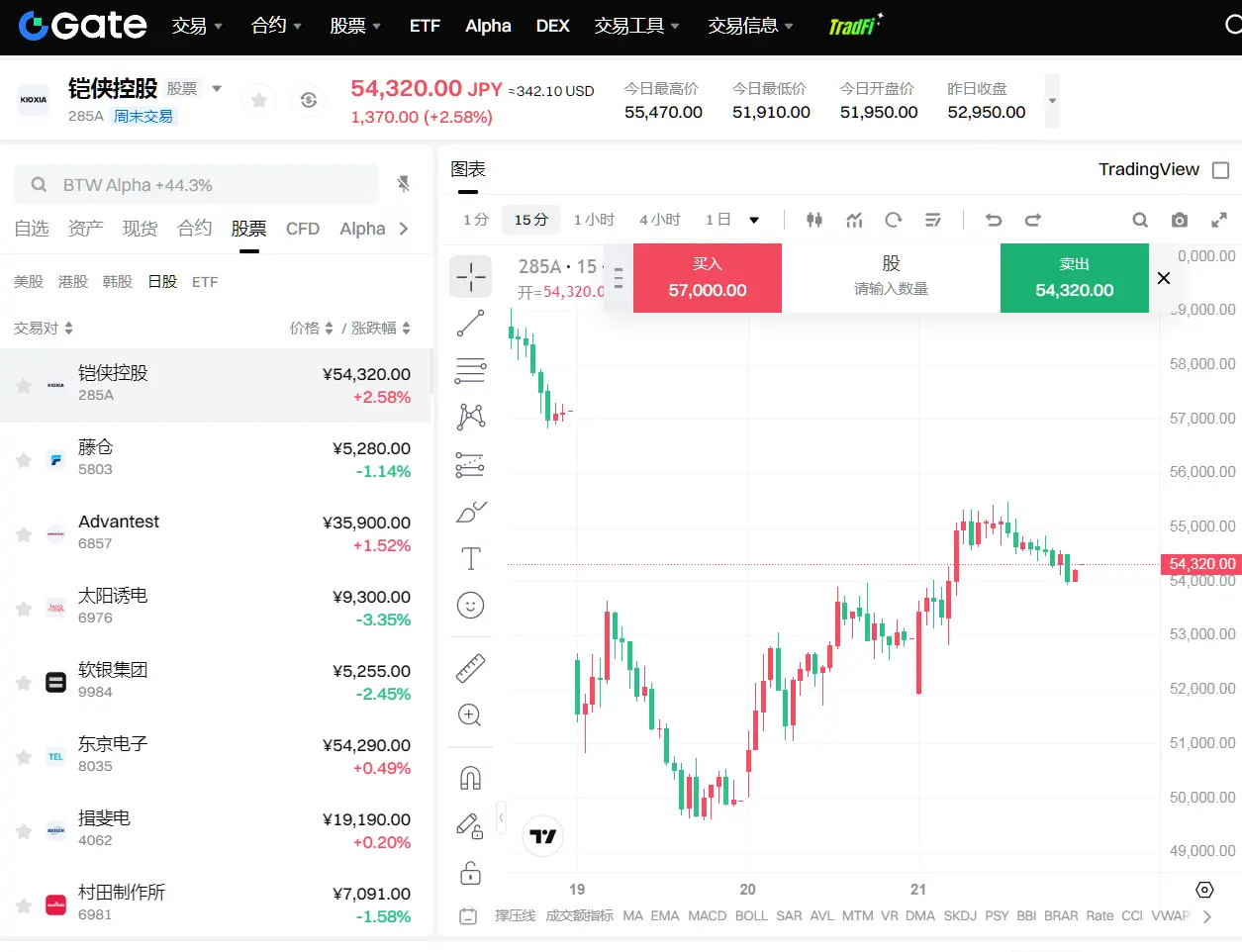Open the indicator templates list icon
This screenshot has width=1242, height=952.
[933, 220]
